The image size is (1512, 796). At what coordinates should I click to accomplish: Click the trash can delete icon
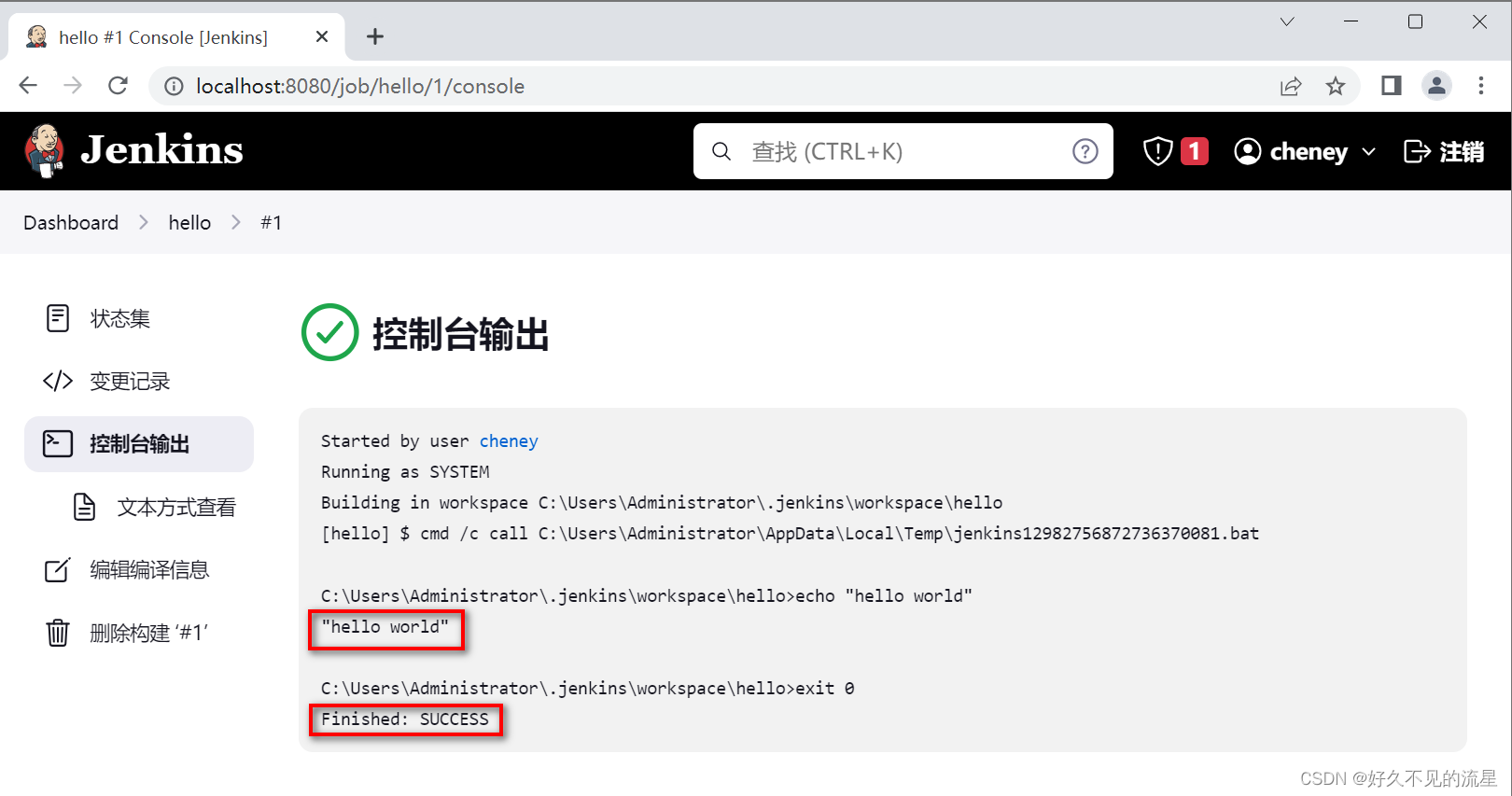(x=58, y=633)
